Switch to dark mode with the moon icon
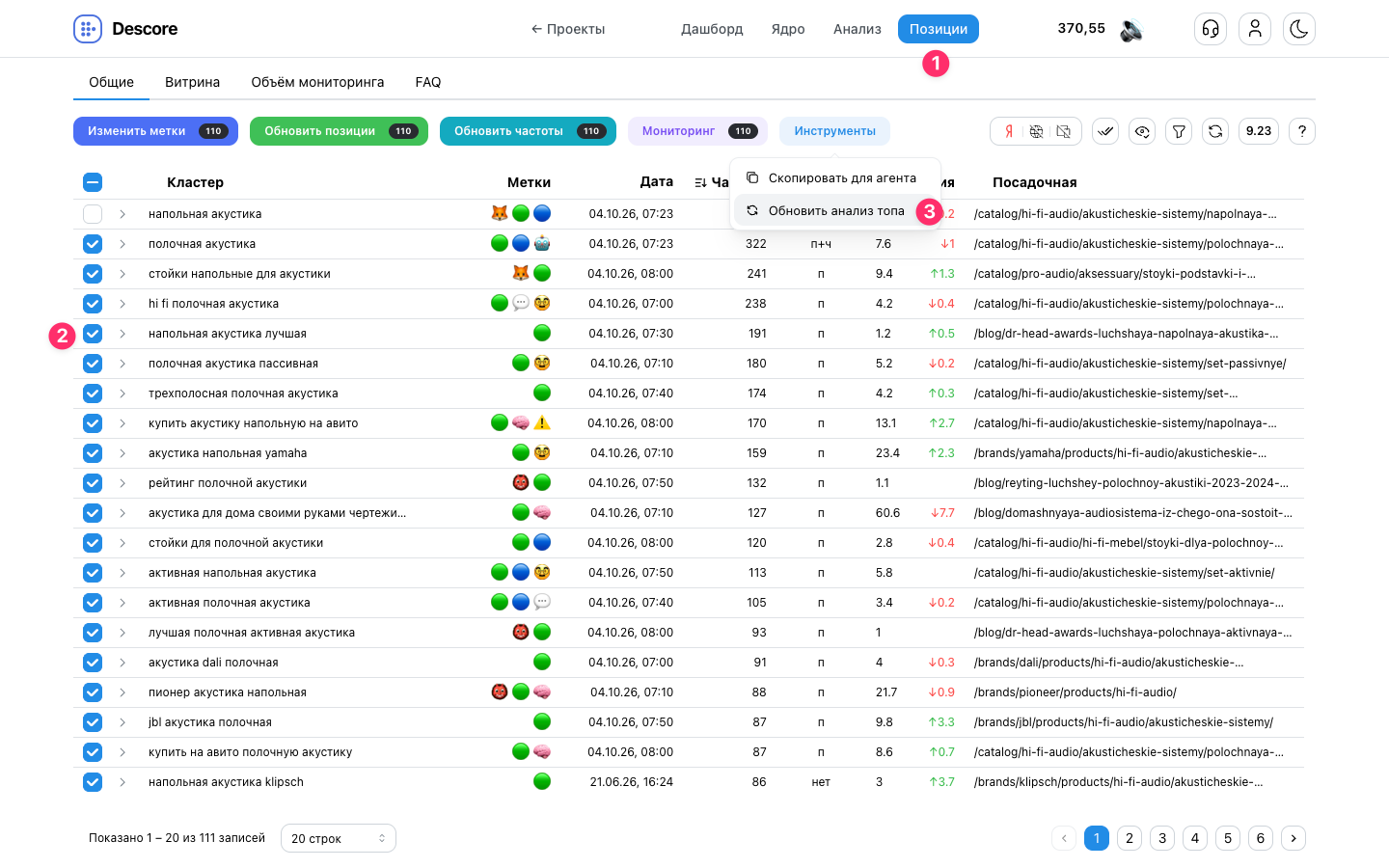This screenshot has width=1389, height=868. pos(1299,29)
